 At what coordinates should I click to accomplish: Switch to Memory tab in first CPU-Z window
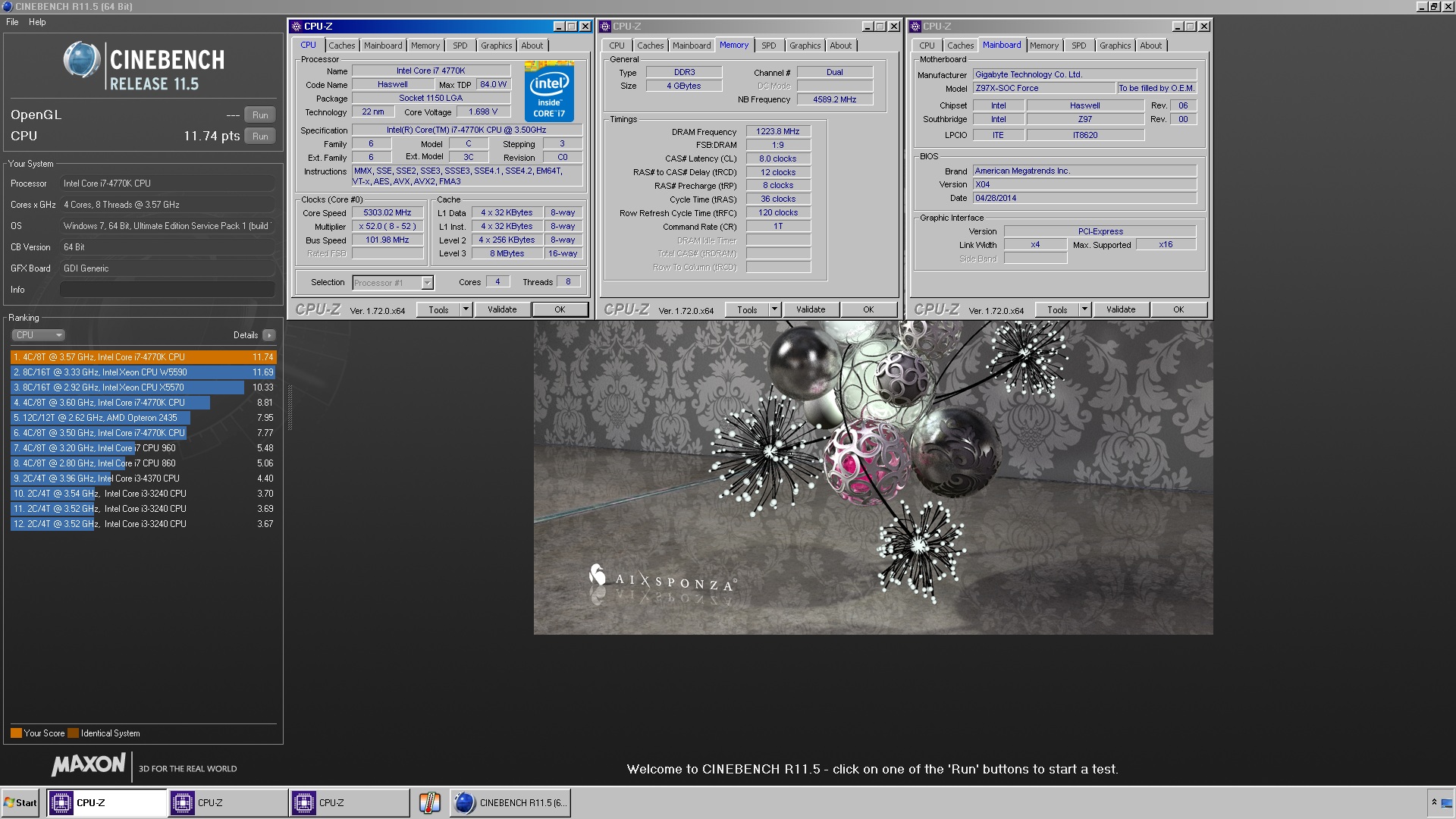(x=425, y=45)
